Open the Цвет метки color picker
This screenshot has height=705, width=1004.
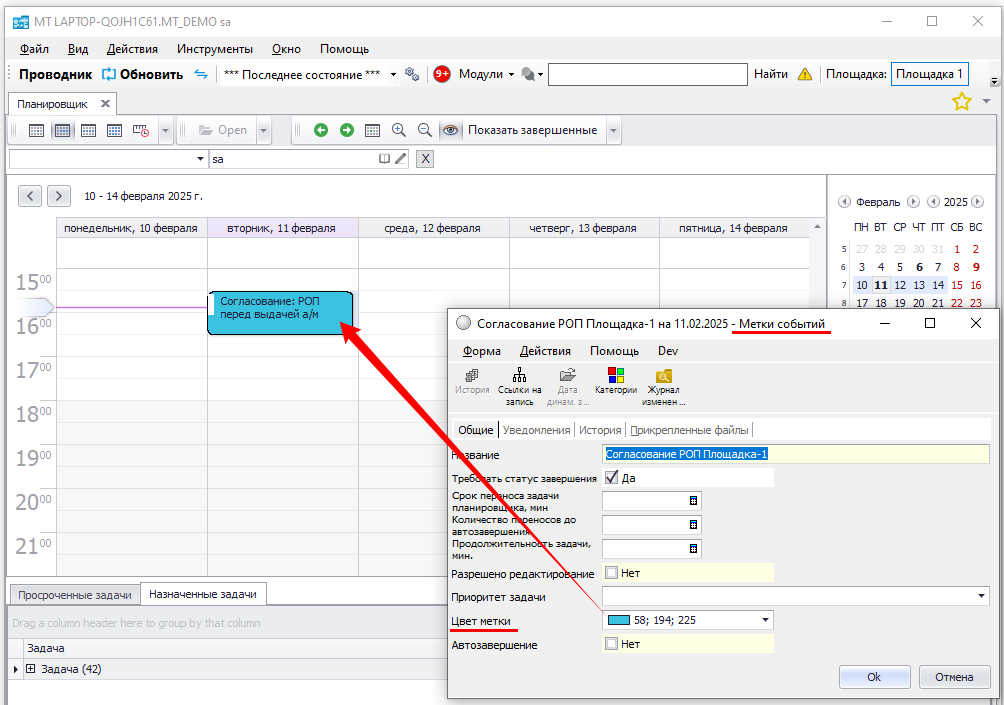pyautogui.click(x=766, y=620)
